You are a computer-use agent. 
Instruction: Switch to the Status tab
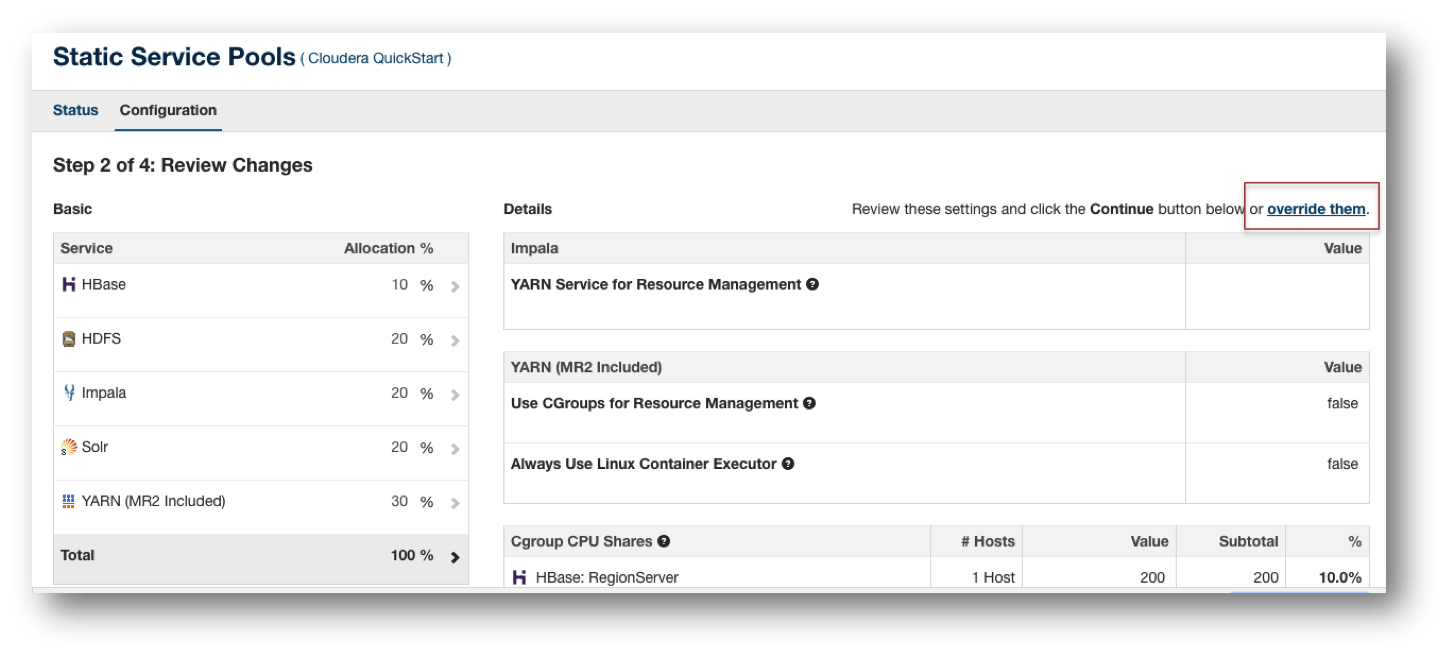click(x=76, y=111)
